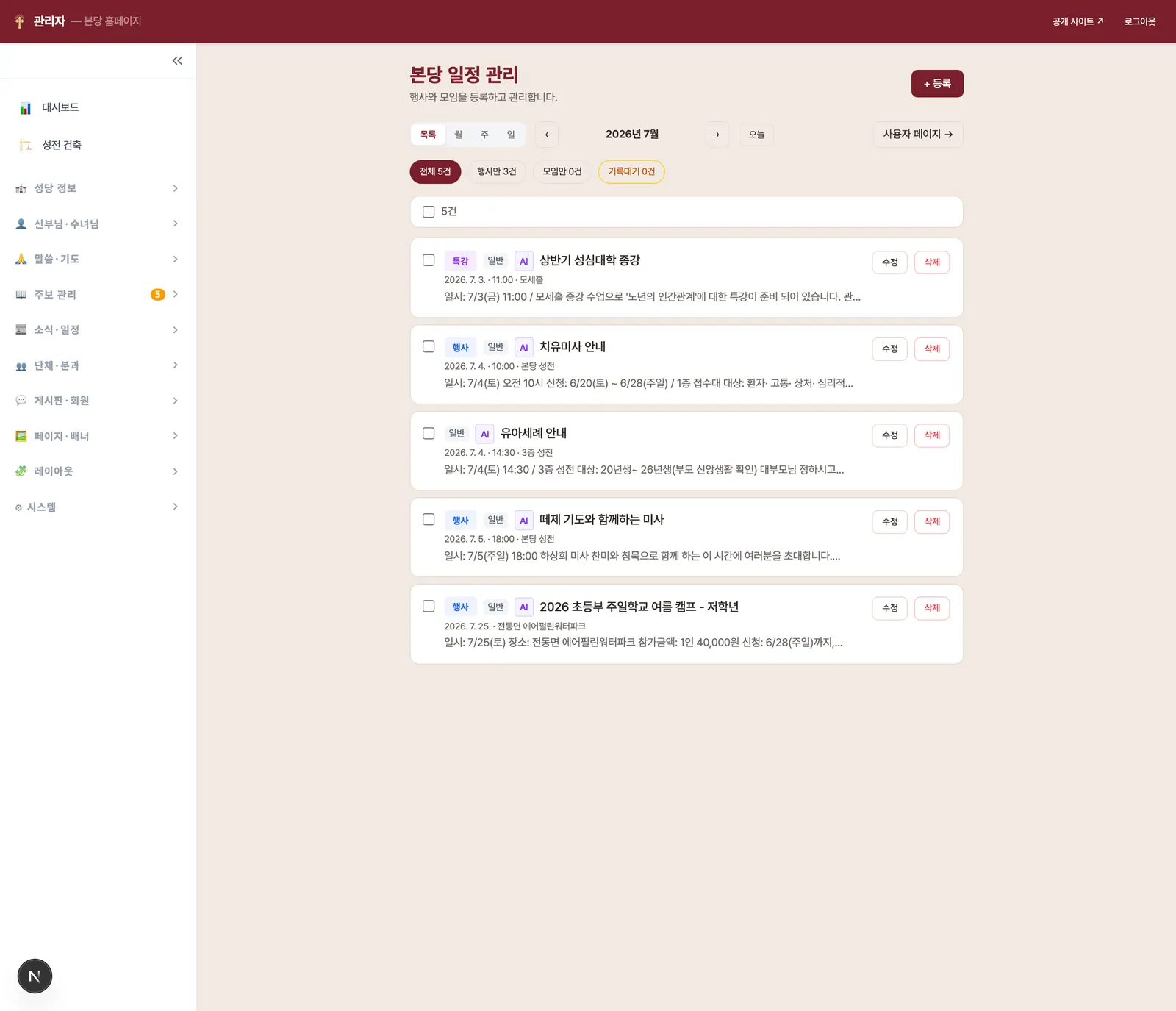This screenshot has height=1011, width=1176.
Task: Toggle the select-all 5건 checkbox
Action: (429, 212)
